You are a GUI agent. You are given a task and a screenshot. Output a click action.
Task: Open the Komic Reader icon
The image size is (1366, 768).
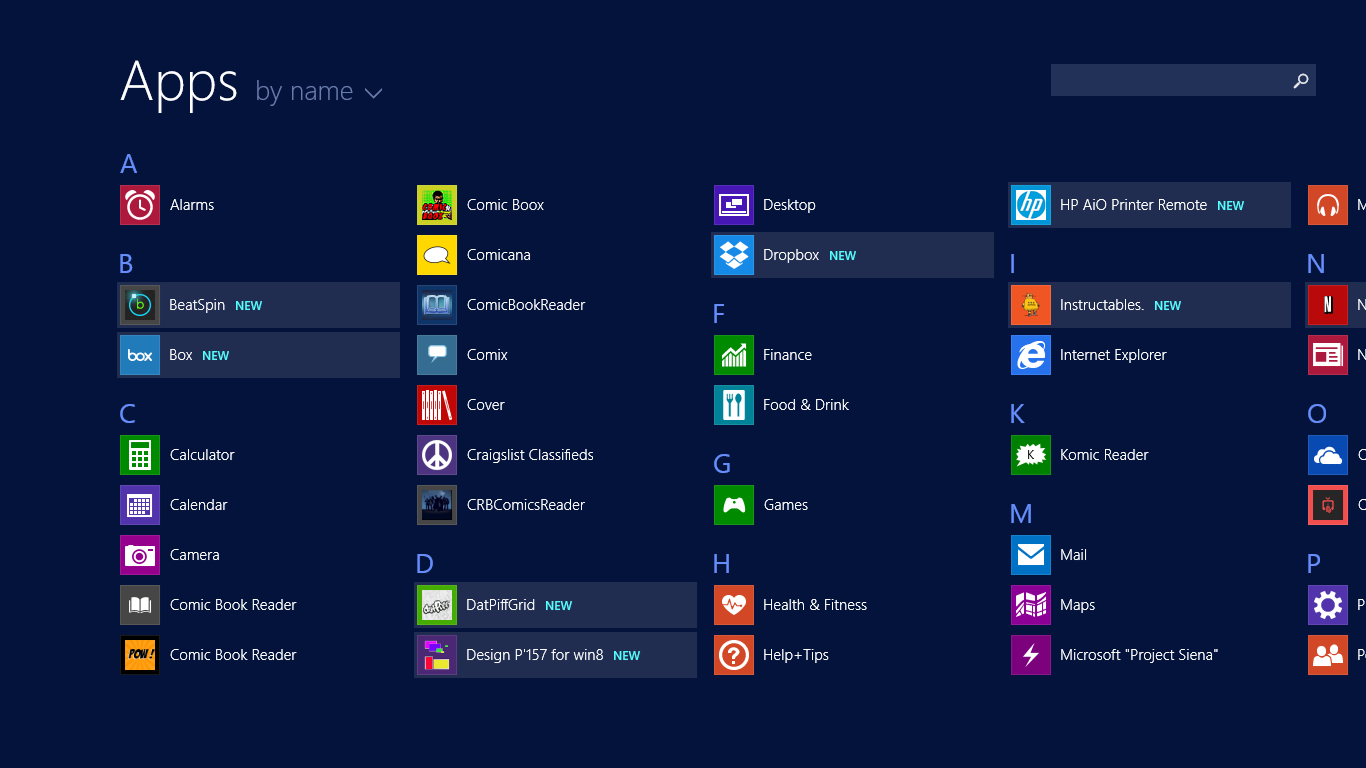[x=1031, y=455]
